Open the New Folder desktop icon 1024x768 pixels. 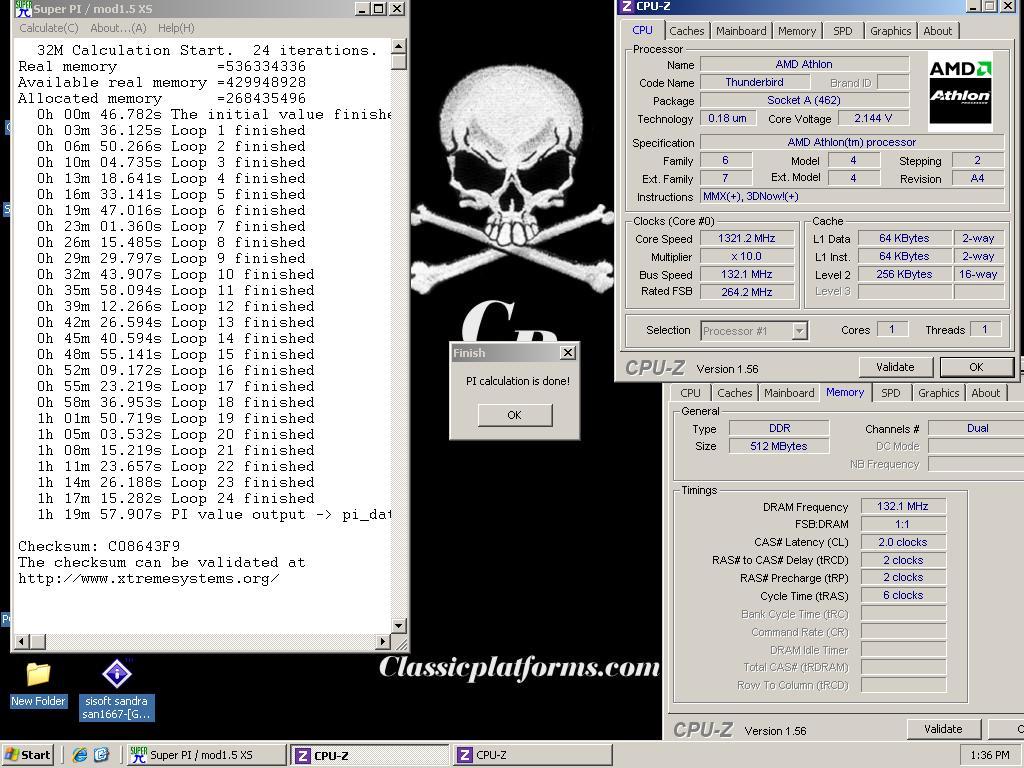click(x=38, y=684)
